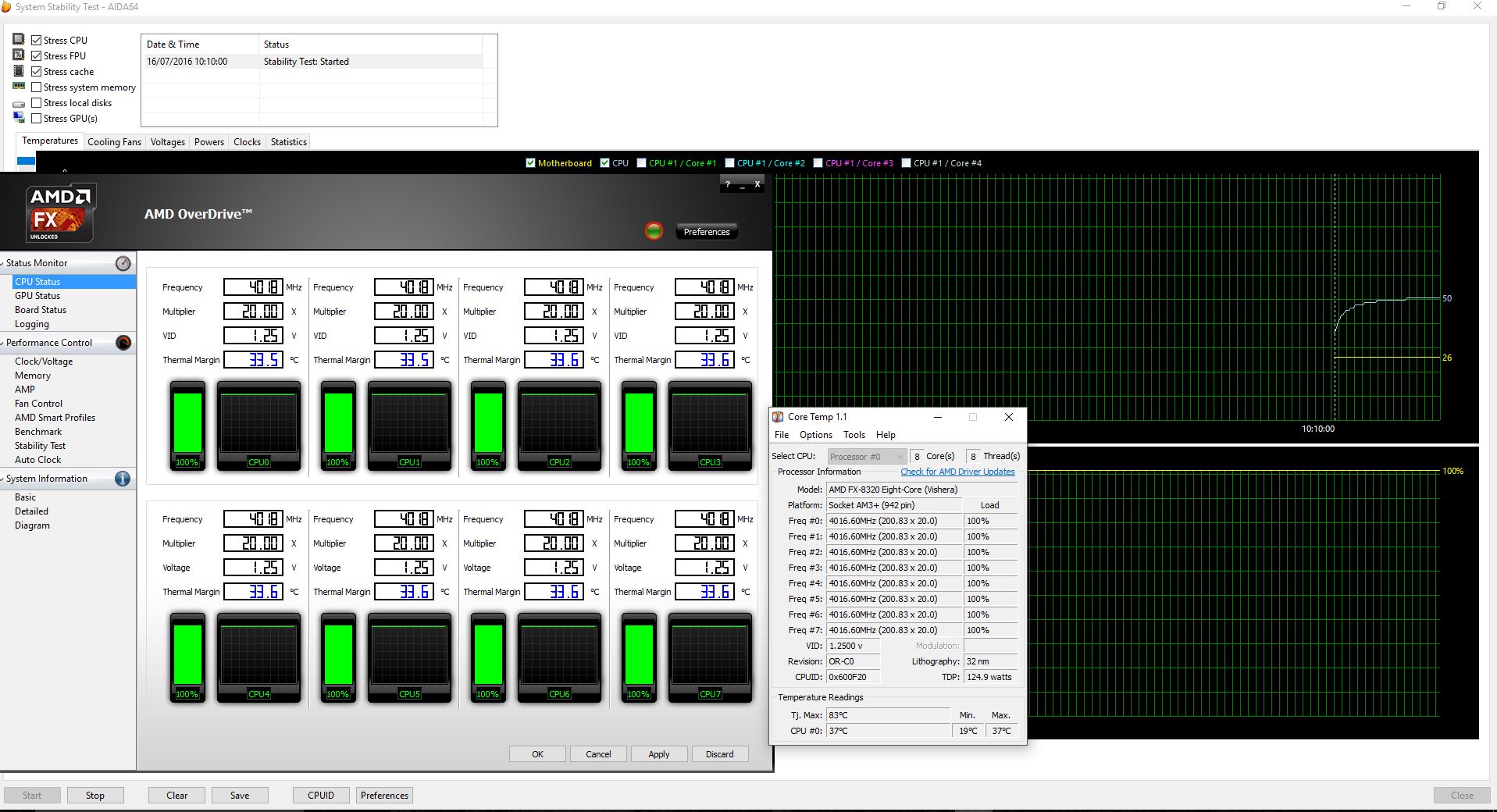Screen dimensions: 1497x812
Task: Click the Performance Control dial icon
Action: 123,343
